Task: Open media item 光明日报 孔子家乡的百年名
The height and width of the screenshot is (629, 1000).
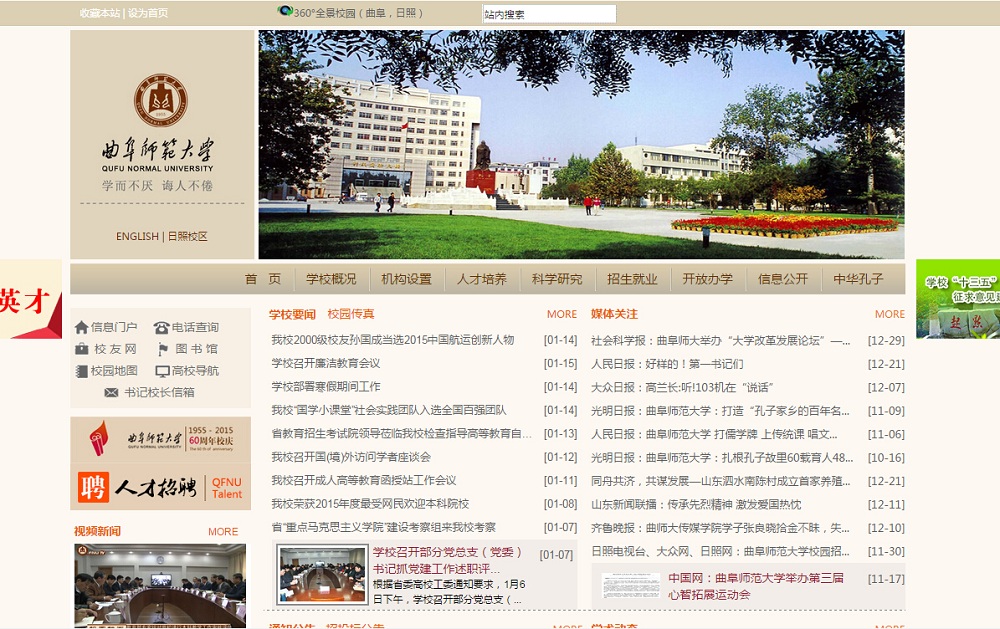Action: [721, 411]
